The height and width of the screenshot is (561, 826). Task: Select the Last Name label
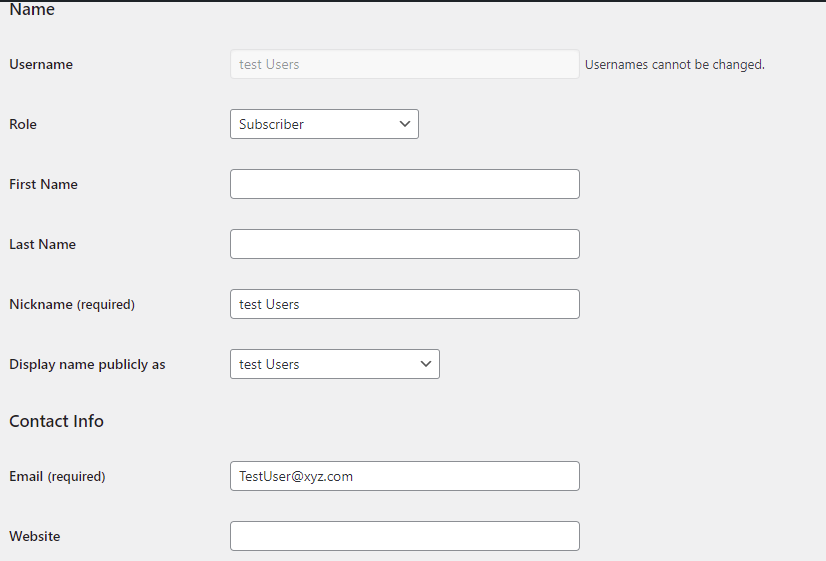click(x=42, y=244)
